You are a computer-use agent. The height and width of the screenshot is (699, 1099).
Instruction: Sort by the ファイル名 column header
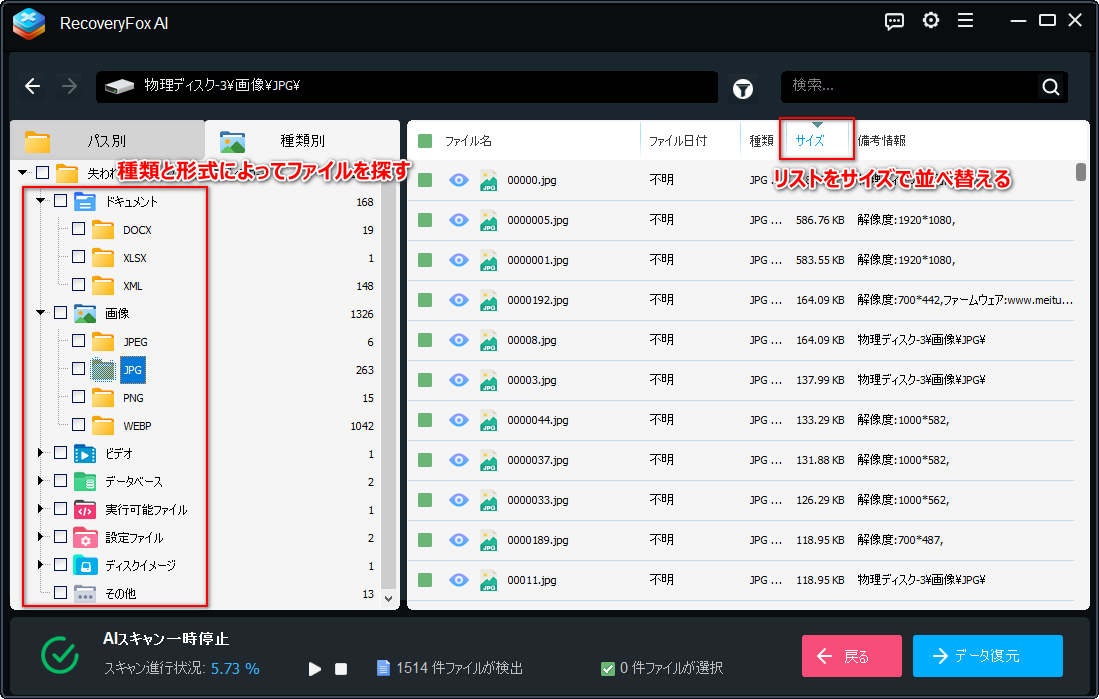tap(468, 141)
